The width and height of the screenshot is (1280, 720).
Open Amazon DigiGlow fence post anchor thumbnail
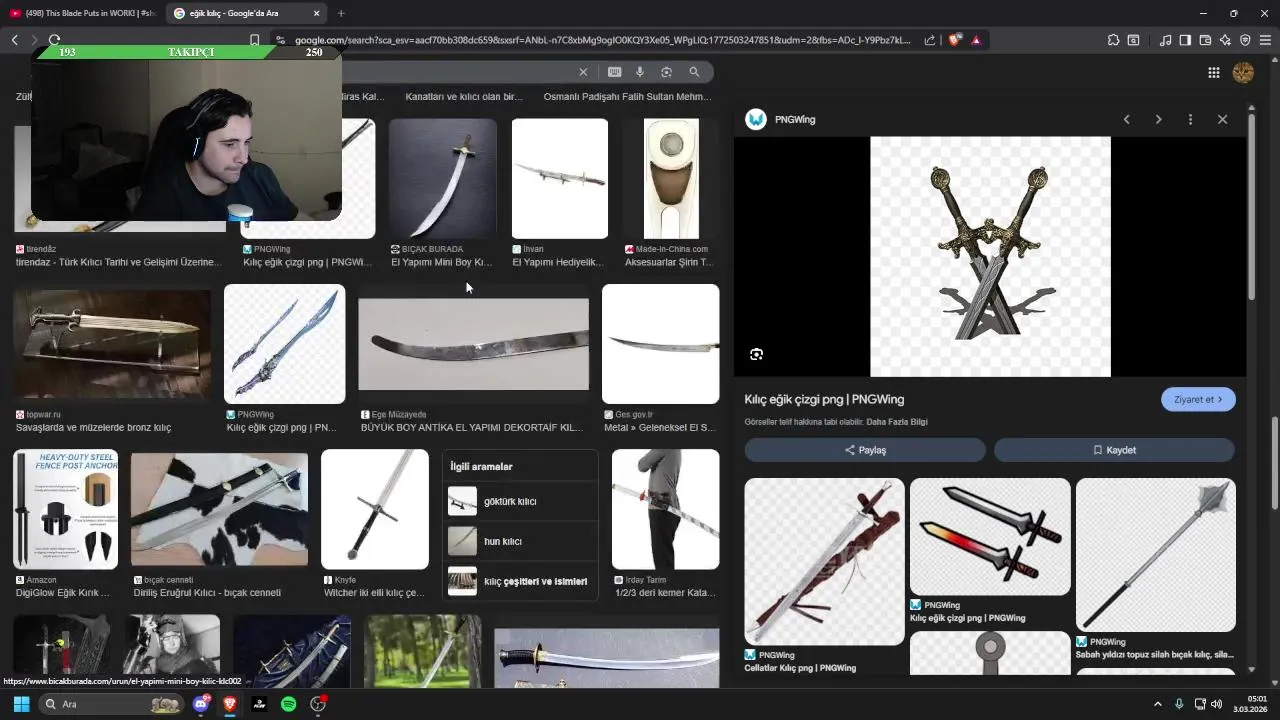point(65,509)
